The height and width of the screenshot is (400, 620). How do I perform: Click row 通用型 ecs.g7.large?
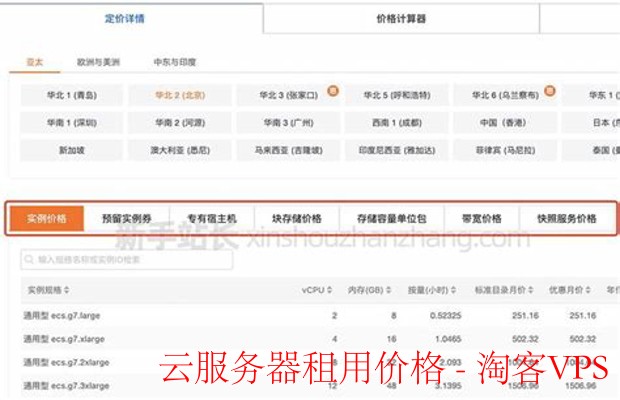pos(320,315)
